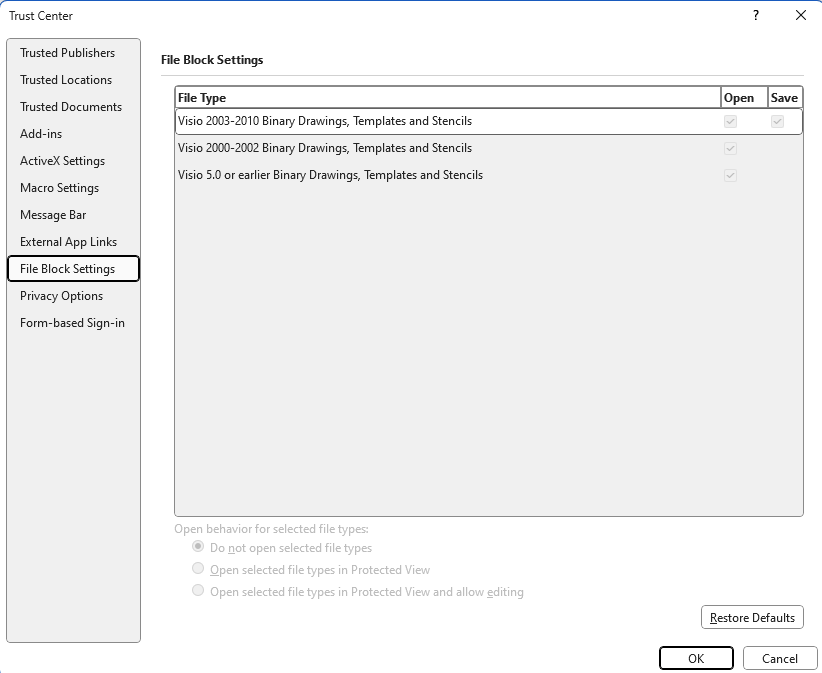Screen dimensions: 822x673
Task: Go to Trusted Locations settings
Action: pyautogui.click(x=73, y=80)
